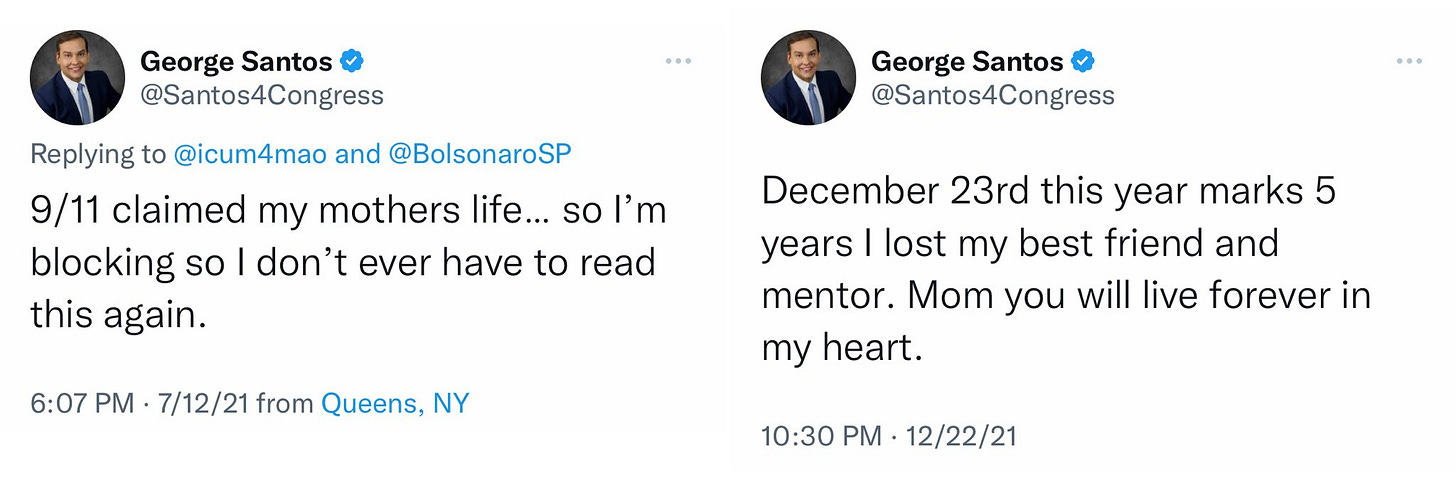
Task: Open the left tweet's three-dot menu
Action: pos(678,62)
